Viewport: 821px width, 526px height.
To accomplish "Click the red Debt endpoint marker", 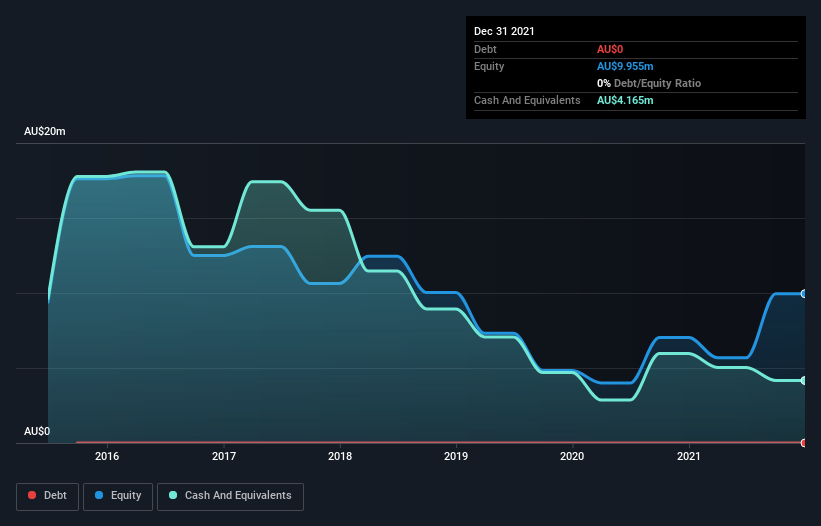I will point(804,443).
